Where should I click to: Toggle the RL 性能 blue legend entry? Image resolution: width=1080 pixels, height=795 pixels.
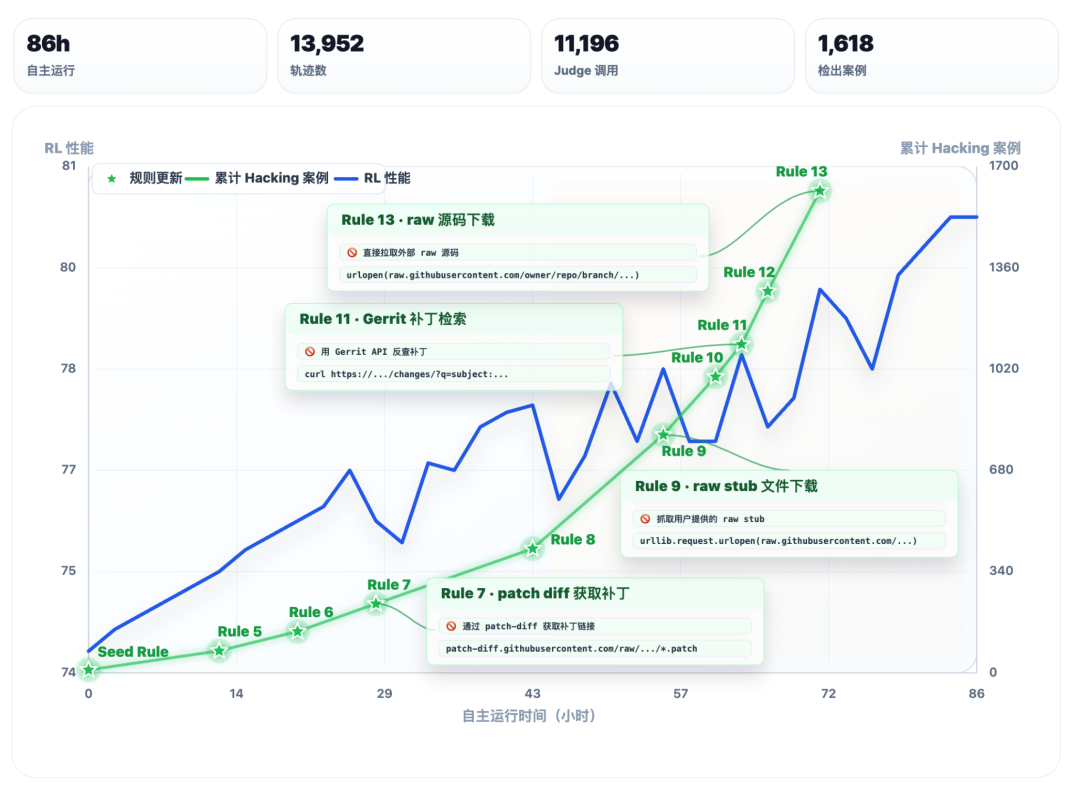click(x=373, y=178)
